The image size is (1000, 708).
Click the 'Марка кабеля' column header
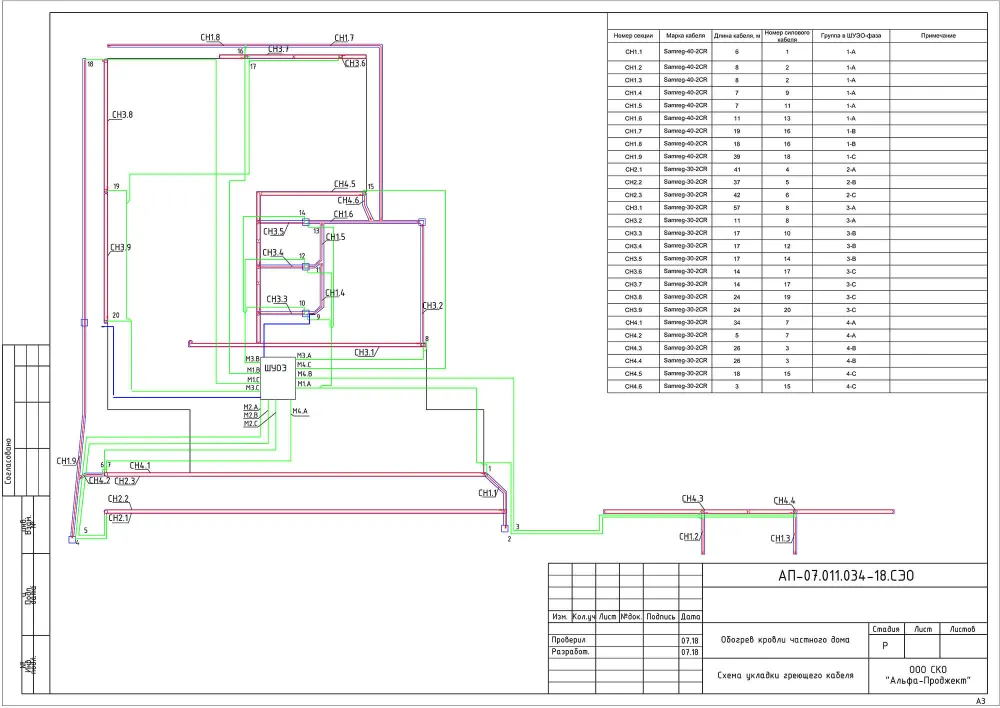click(x=686, y=36)
